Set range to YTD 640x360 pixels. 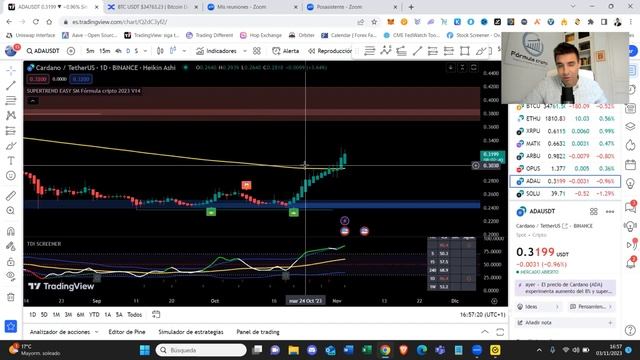pyautogui.click(x=94, y=315)
